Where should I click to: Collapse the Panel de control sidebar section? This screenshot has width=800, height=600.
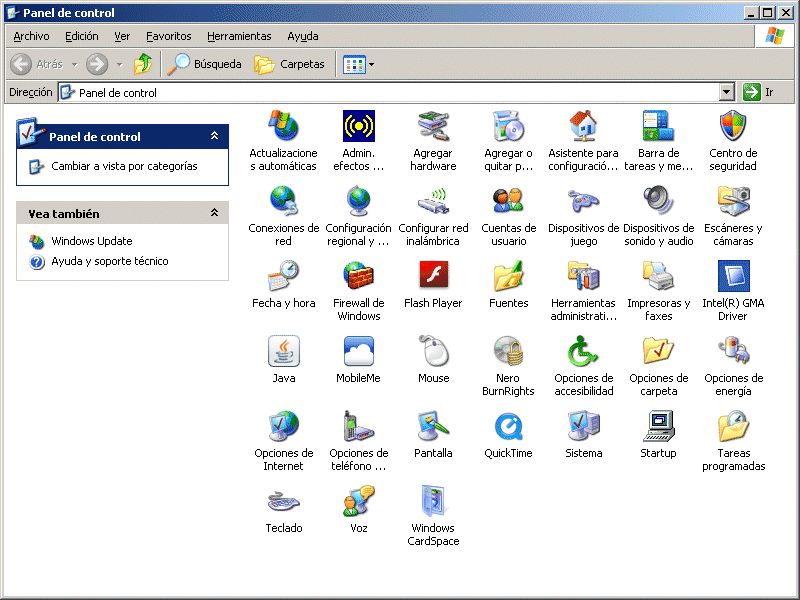[x=214, y=136]
